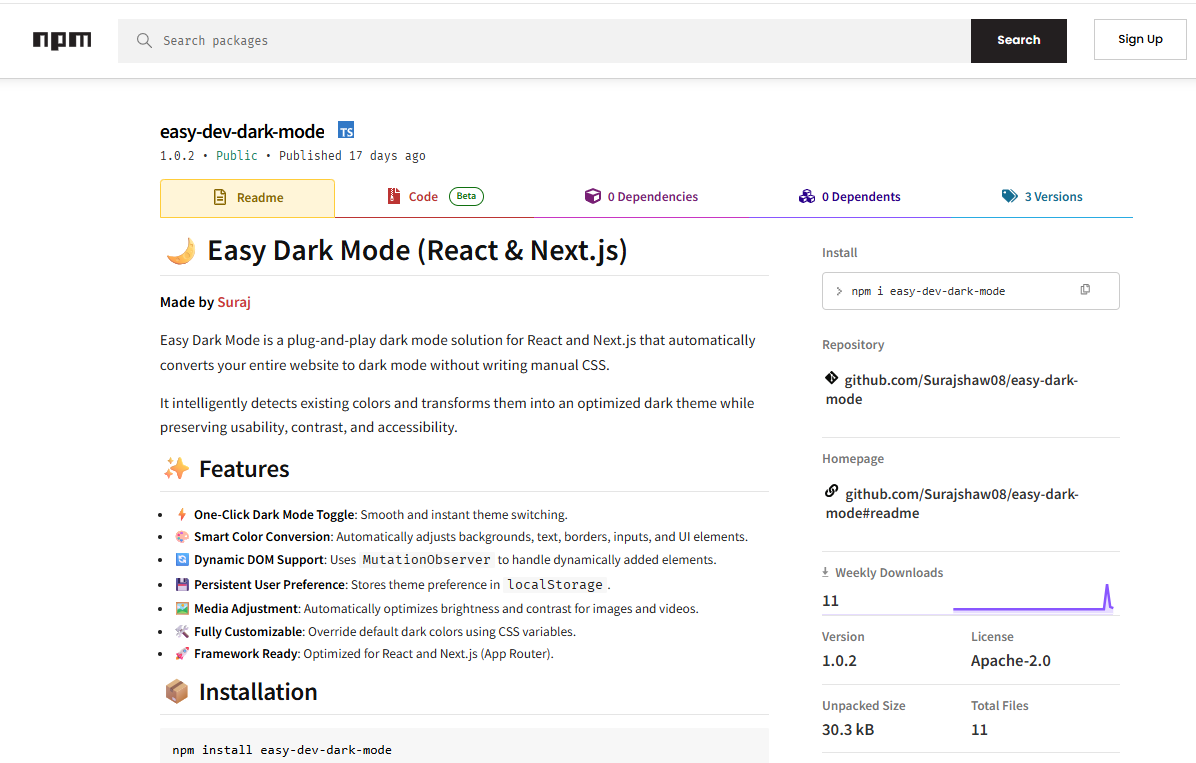
Task: Copy the npm install command icon
Action: pyautogui.click(x=1085, y=290)
